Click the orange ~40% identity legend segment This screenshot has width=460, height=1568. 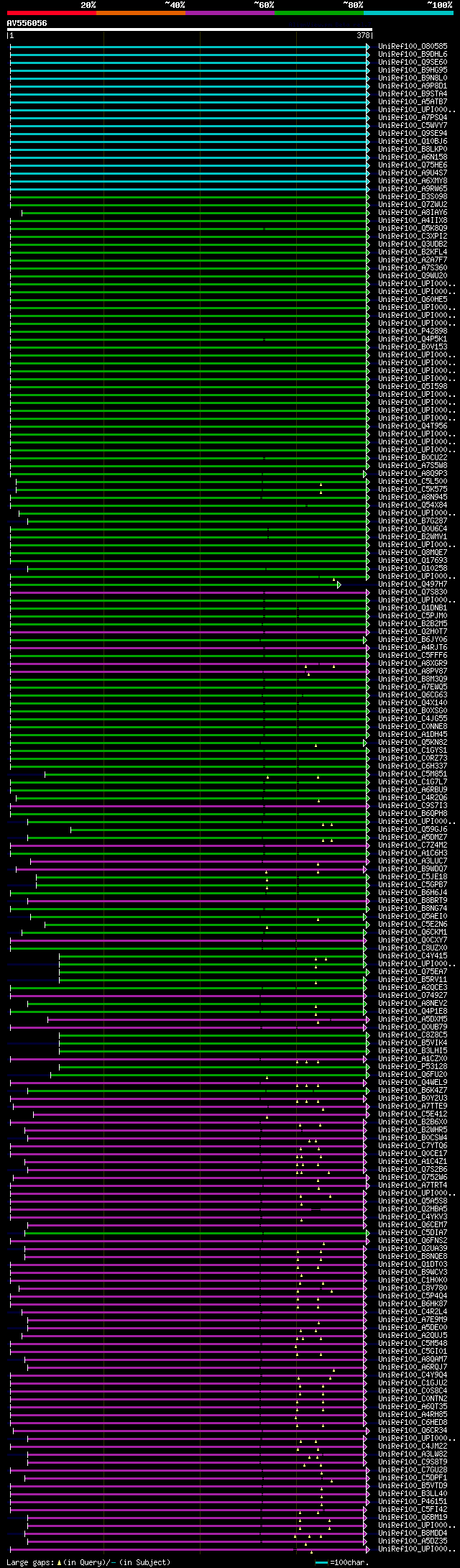[x=140, y=13]
